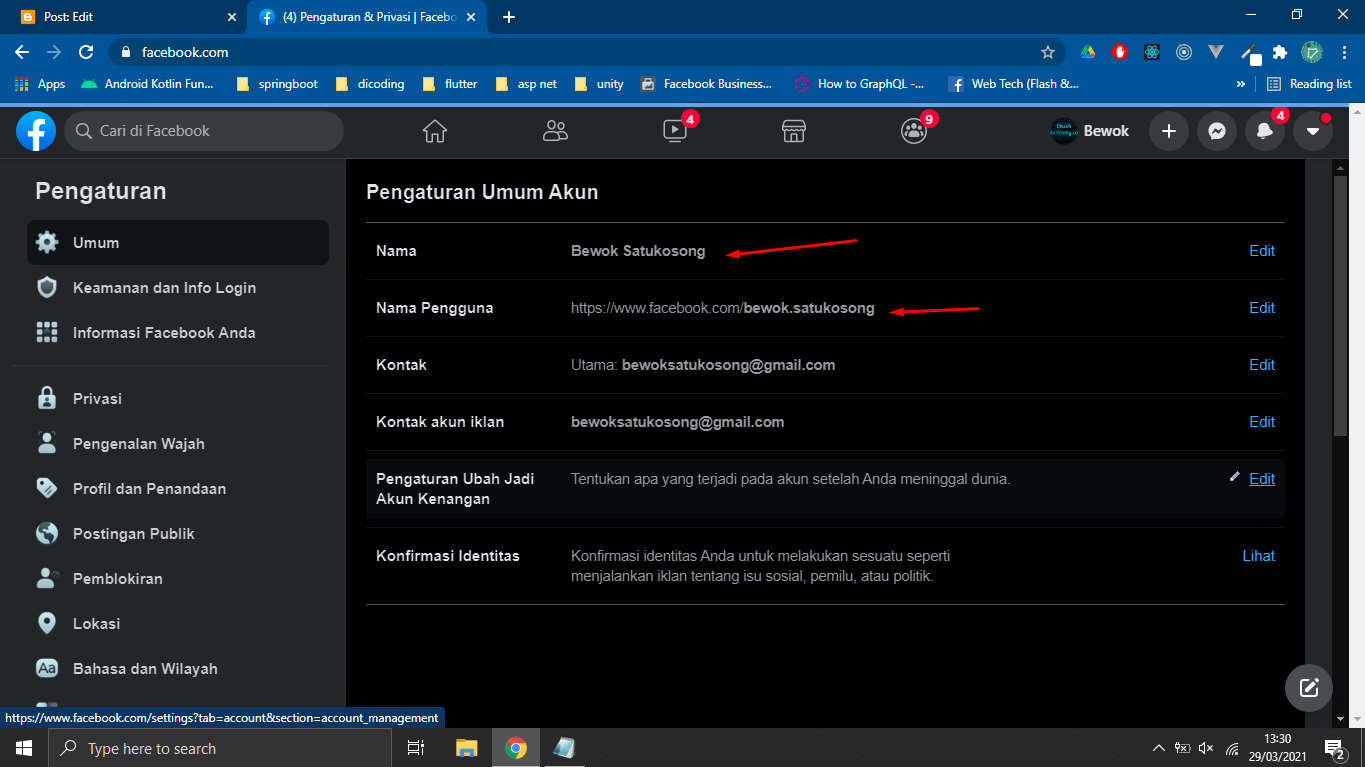Click bewoksatukosong@gmail.com under Kontak akun iklan
This screenshot has height=767, width=1365.
pyautogui.click(x=678, y=422)
